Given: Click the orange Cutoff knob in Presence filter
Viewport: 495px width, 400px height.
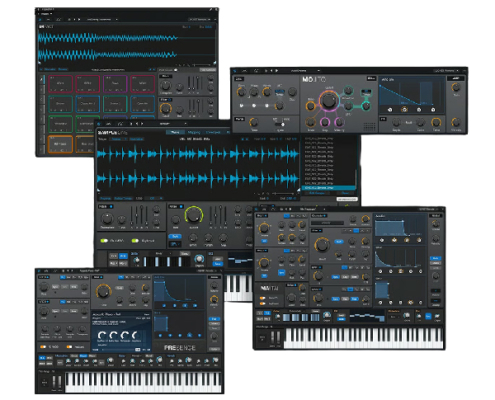Looking at the screenshot, I should click(x=103, y=291).
